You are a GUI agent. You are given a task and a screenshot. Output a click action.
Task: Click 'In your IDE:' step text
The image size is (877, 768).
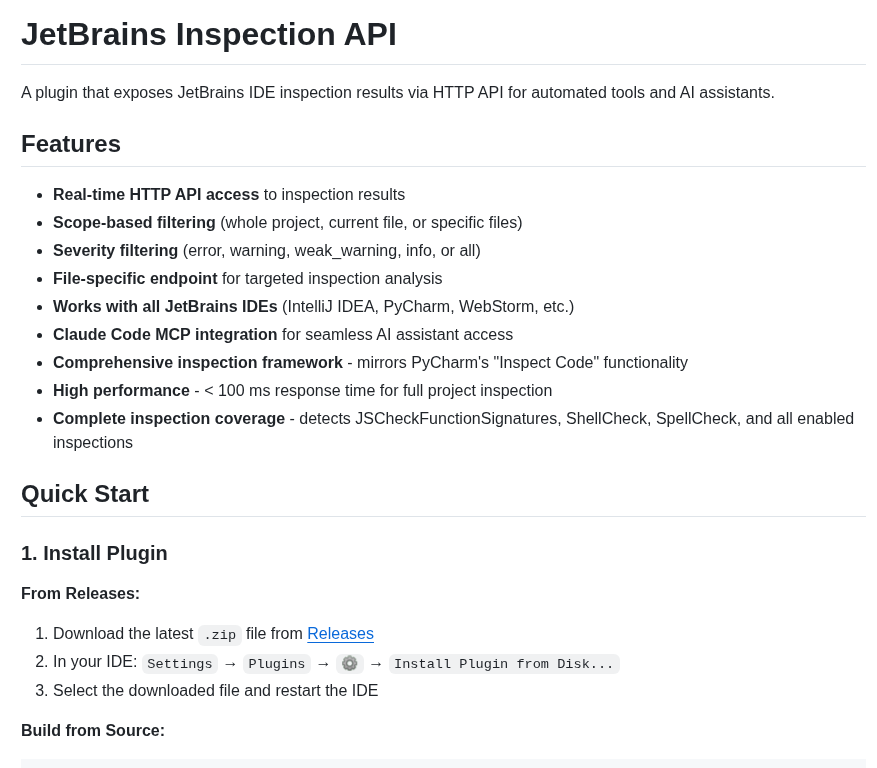[x=95, y=661]
